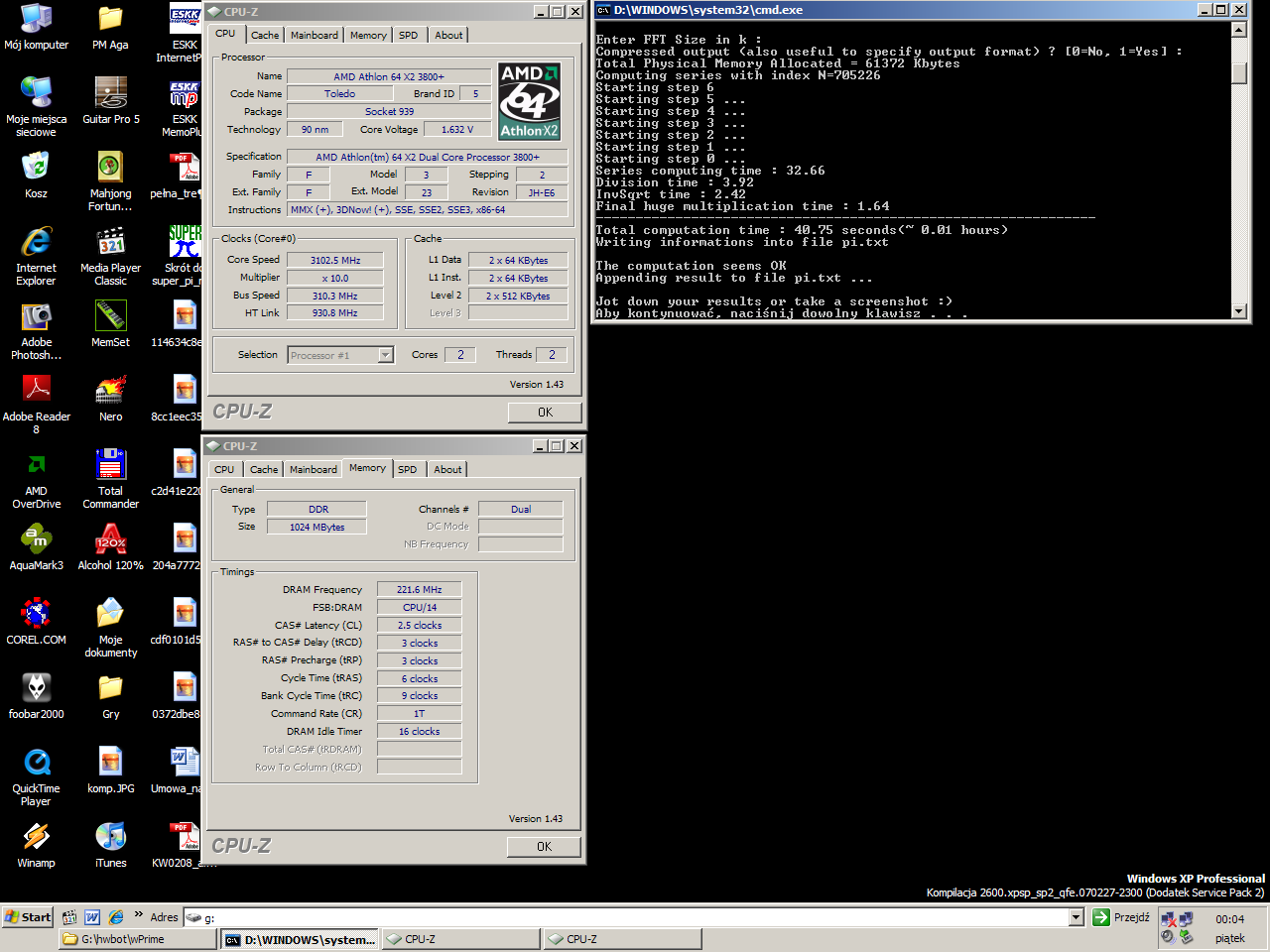1270x952 pixels.
Task: Click OK in the top CPU-Z window
Action: [x=545, y=412]
